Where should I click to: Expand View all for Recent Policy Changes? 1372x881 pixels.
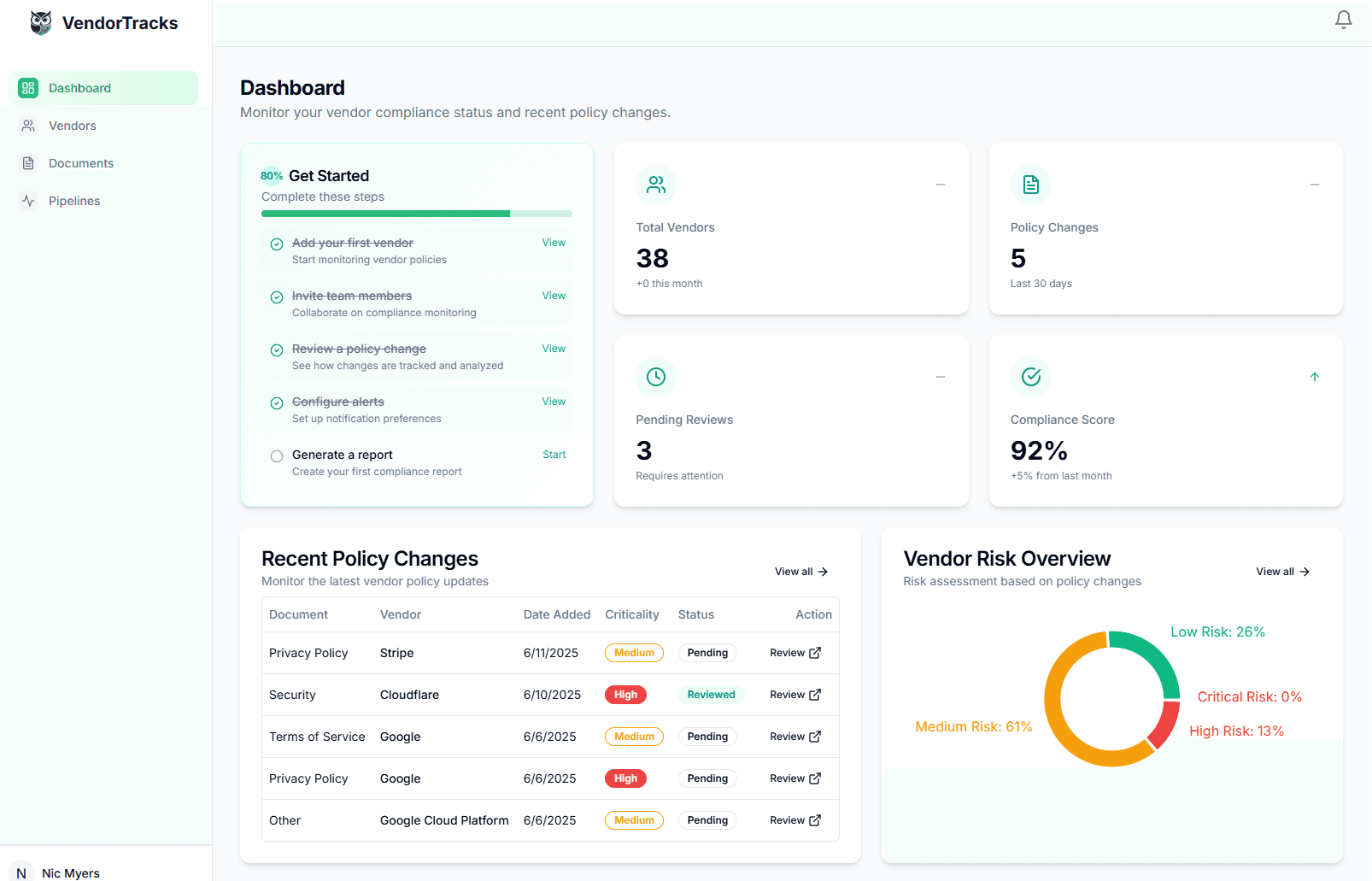(800, 572)
